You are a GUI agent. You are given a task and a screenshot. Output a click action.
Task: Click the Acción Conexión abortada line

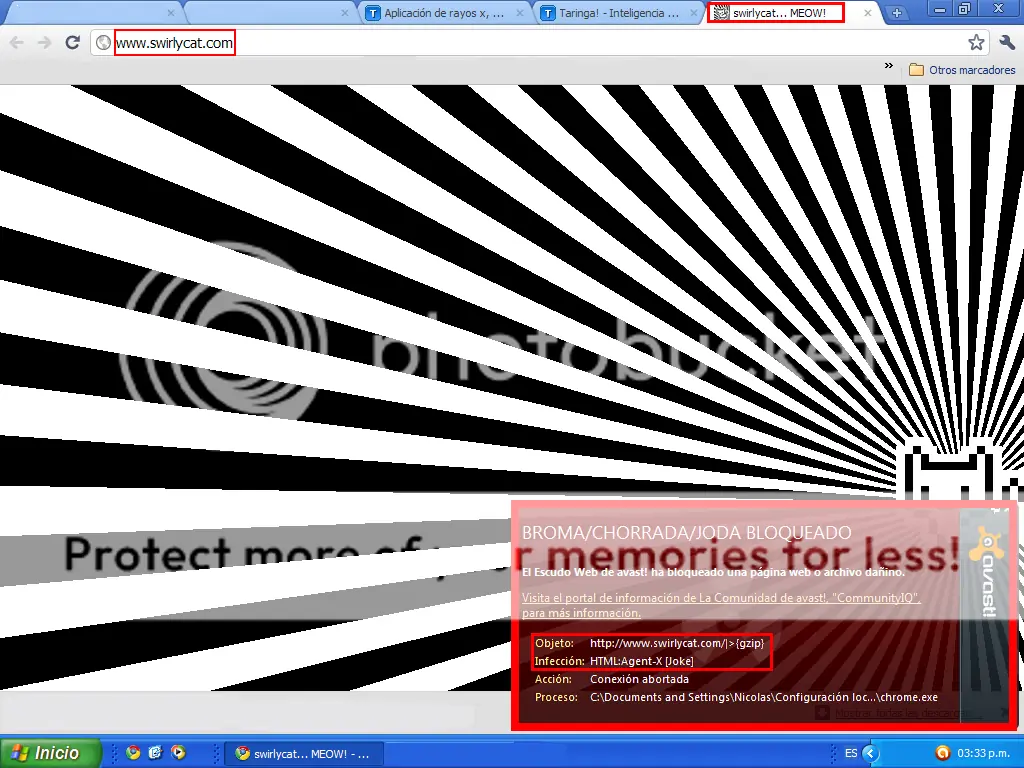tap(612, 679)
